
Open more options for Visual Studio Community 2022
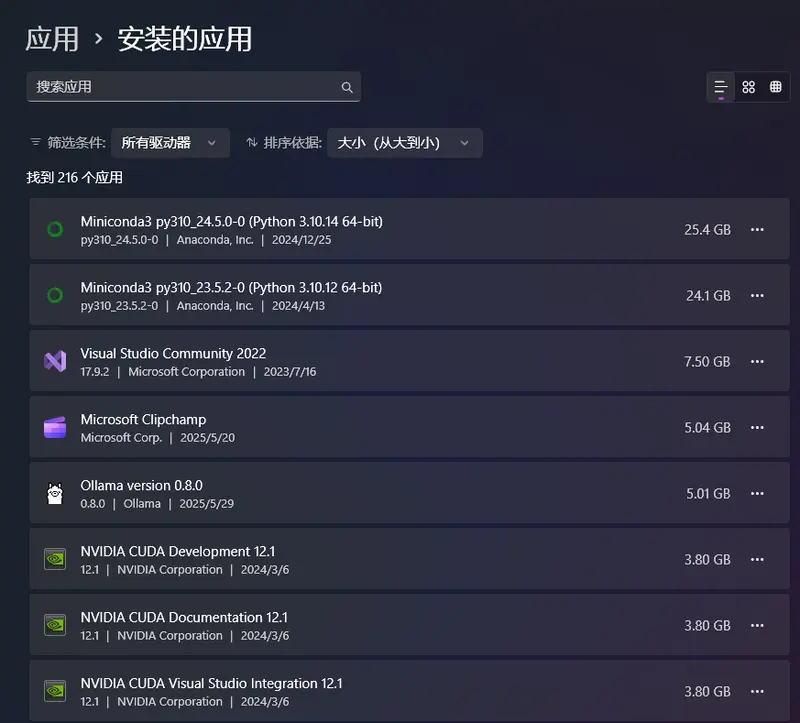pyautogui.click(x=757, y=362)
